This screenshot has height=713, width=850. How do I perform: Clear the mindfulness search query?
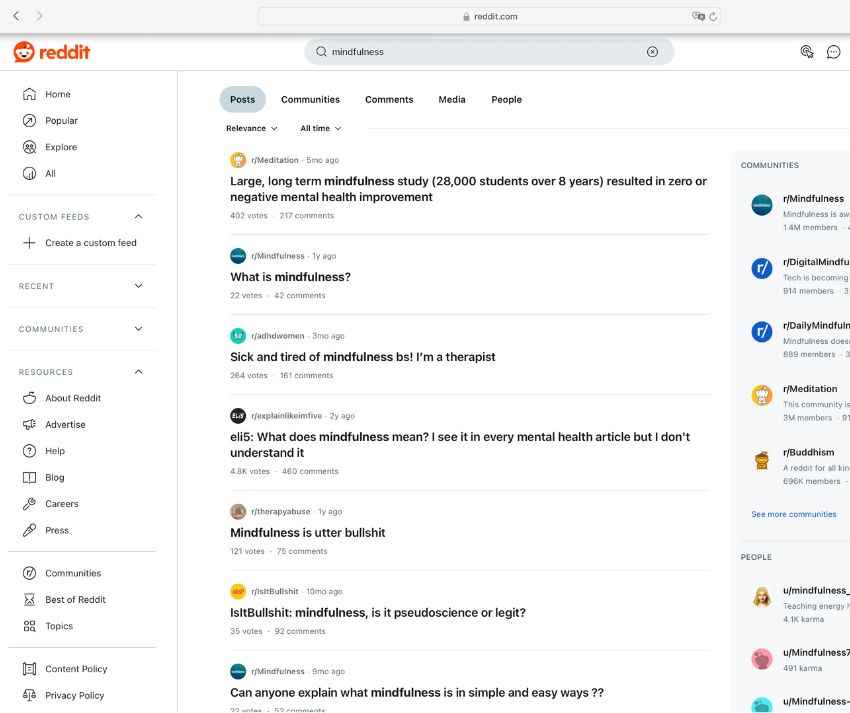[652, 52]
